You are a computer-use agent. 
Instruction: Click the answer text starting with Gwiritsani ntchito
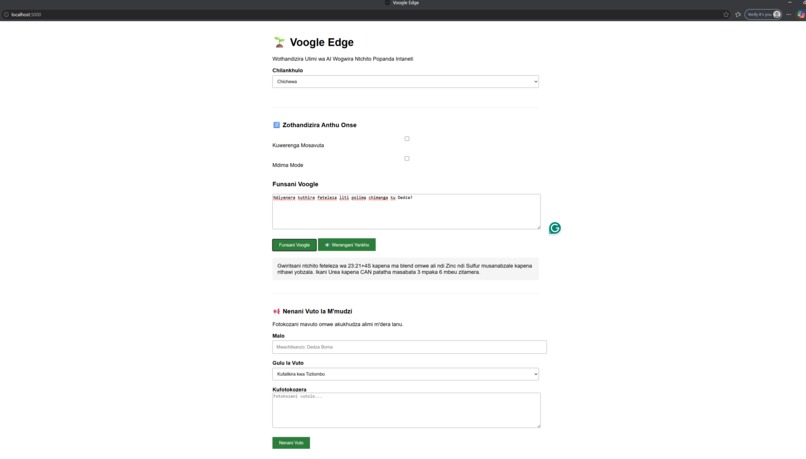pyautogui.click(x=405, y=269)
